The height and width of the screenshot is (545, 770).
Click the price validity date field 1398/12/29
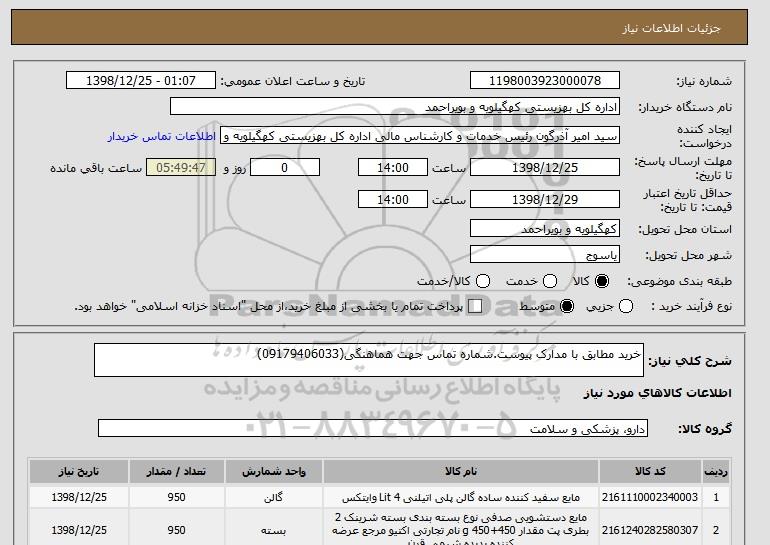click(x=545, y=199)
